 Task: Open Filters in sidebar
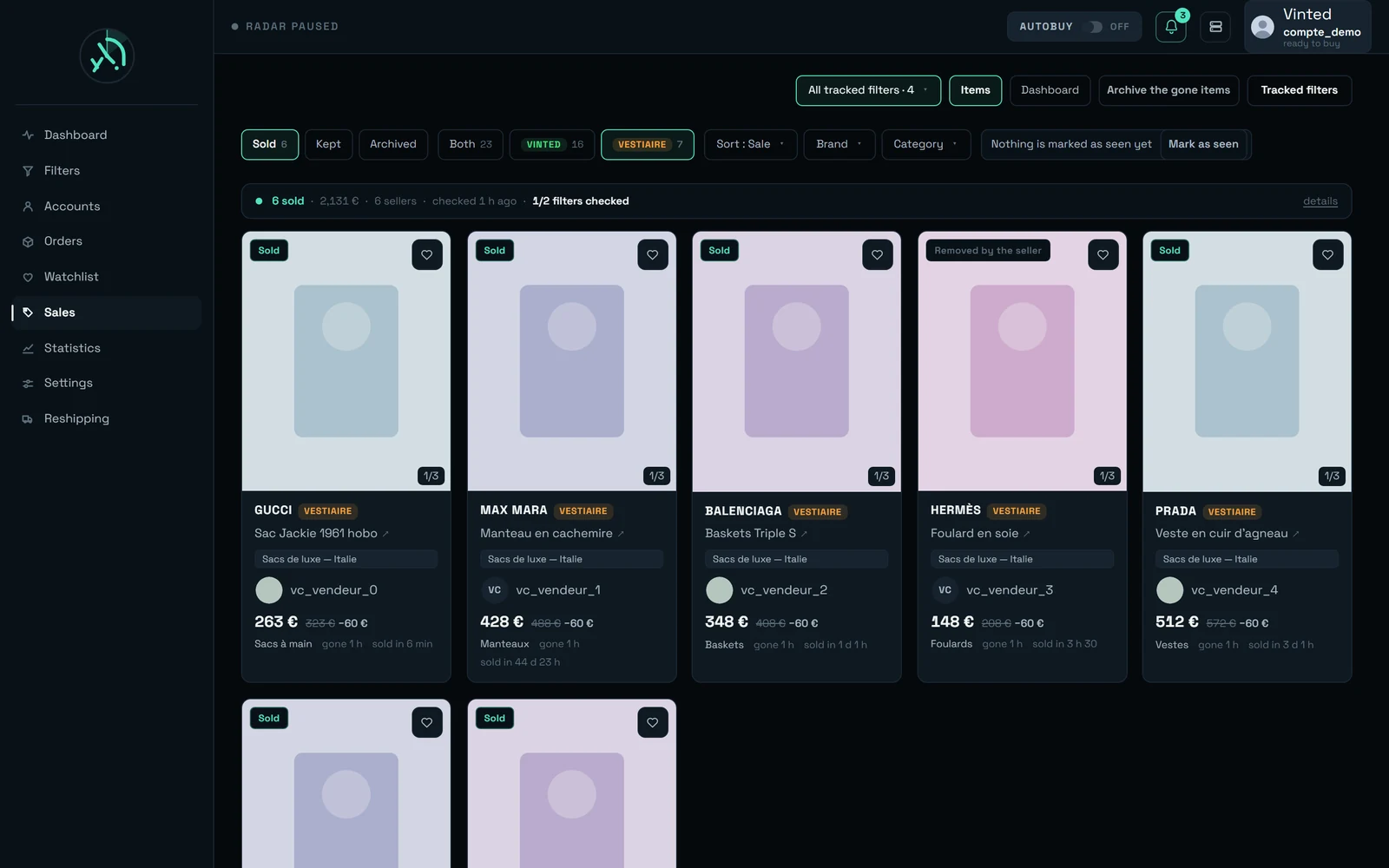[x=107, y=171]
